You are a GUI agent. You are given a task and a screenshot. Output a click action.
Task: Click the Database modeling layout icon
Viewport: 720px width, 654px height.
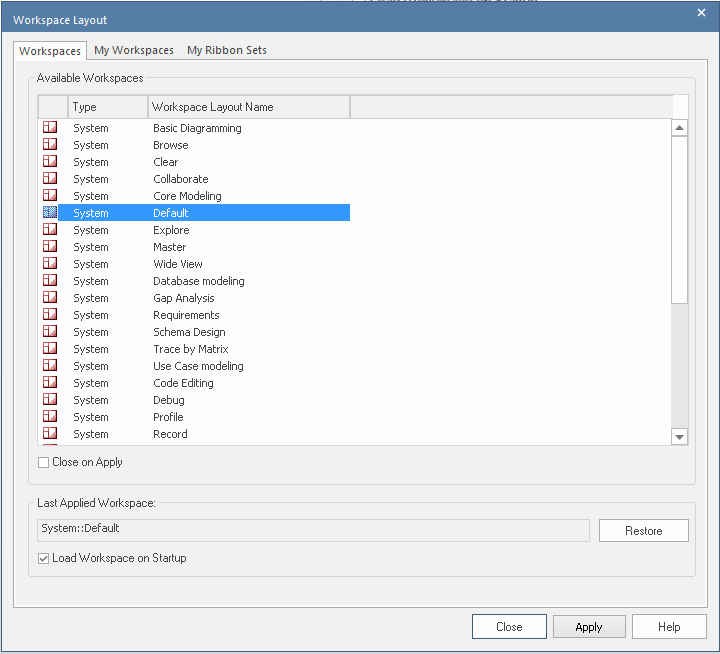pos(50,281)
